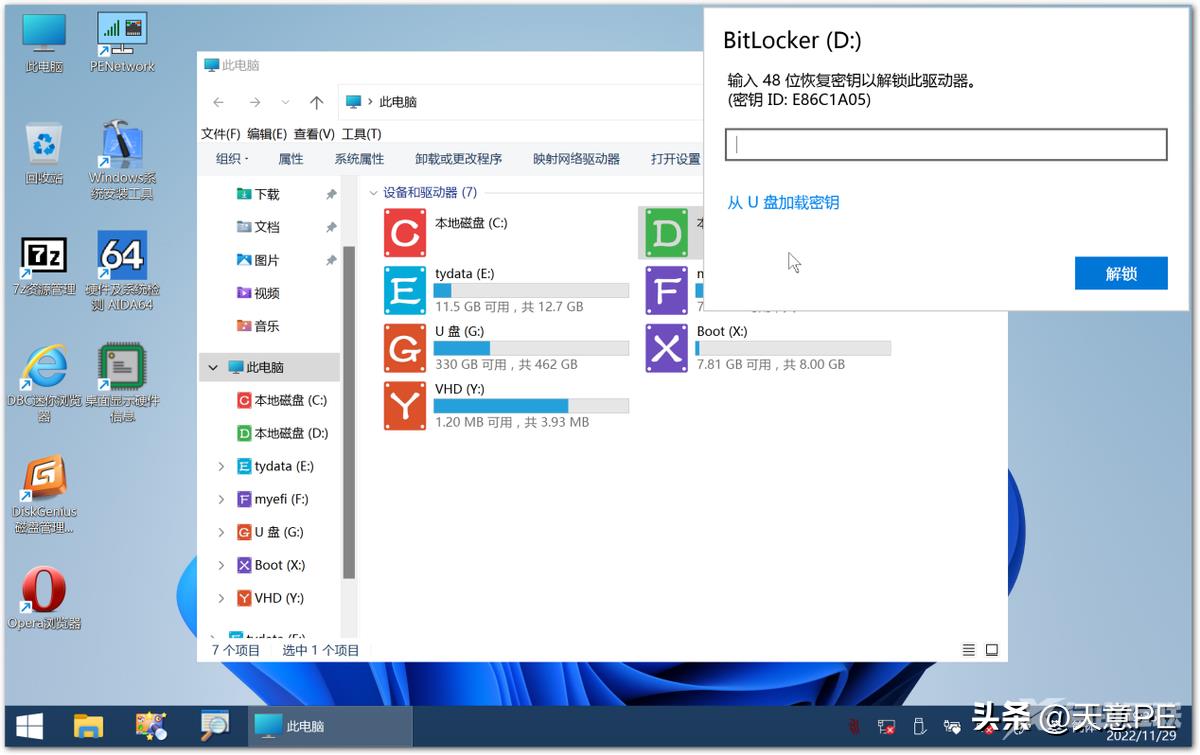Viewport: 1200px width, 755px height.
Task: Select the VHD (Y:) drive icon
Action: [405, 406]
